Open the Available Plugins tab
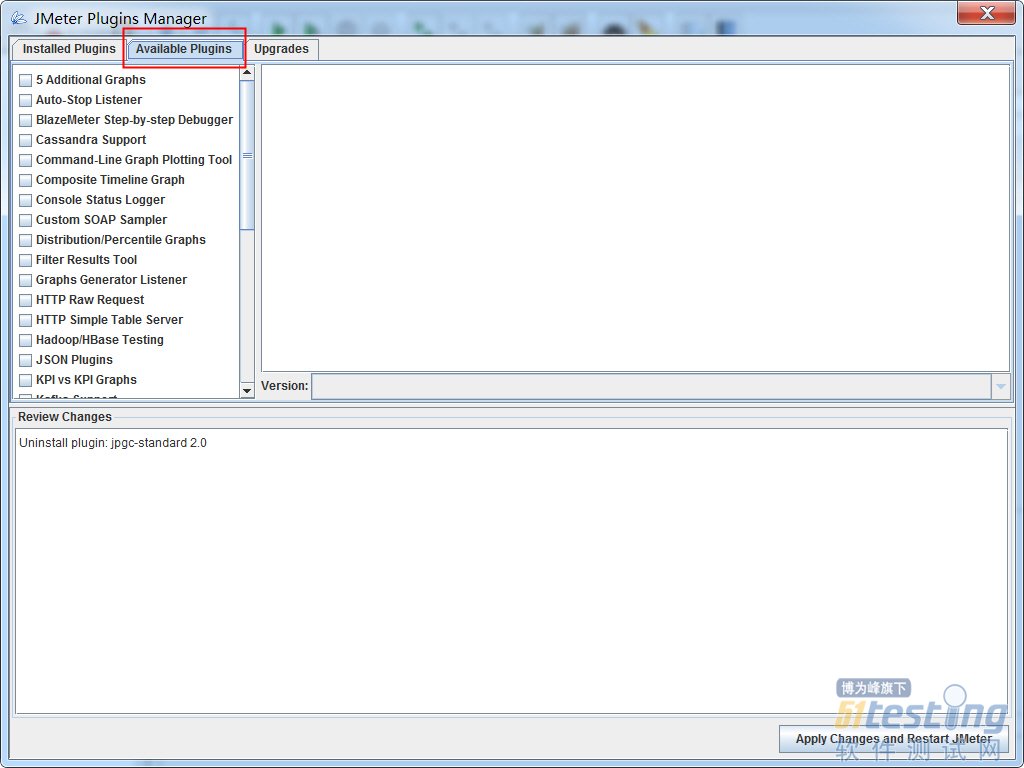The width and height of the screenshot is (1024, 768). [x=184, y=49]
